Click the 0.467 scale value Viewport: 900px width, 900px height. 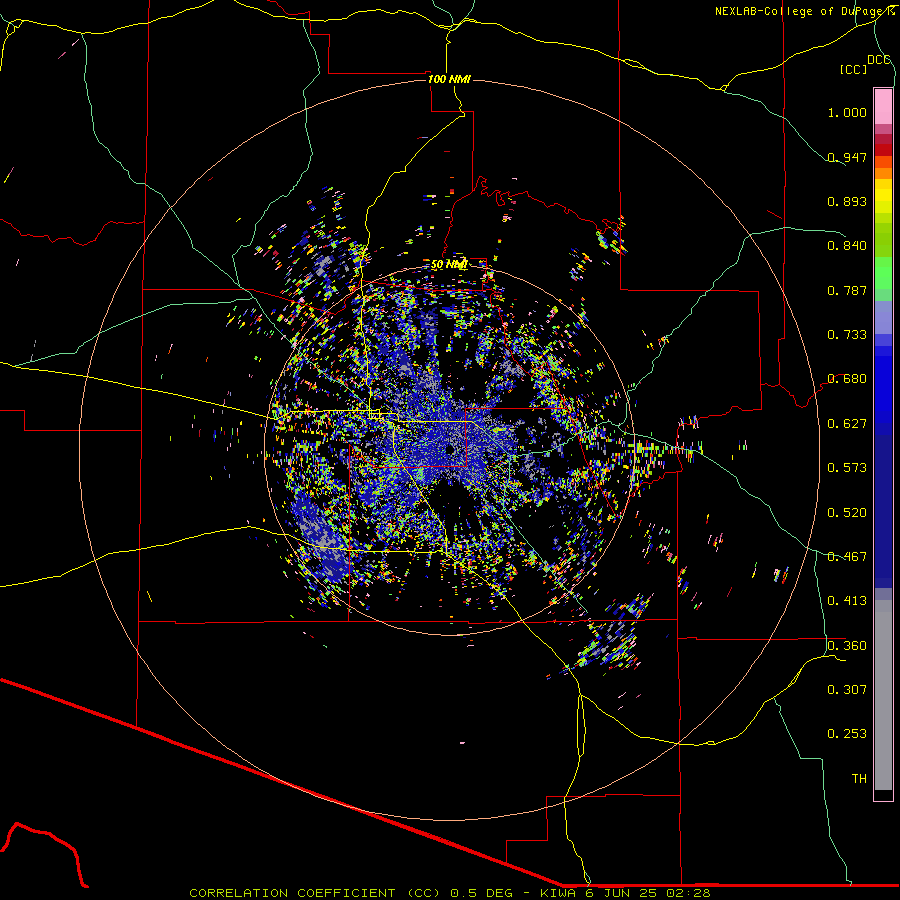tap(847, 557)
